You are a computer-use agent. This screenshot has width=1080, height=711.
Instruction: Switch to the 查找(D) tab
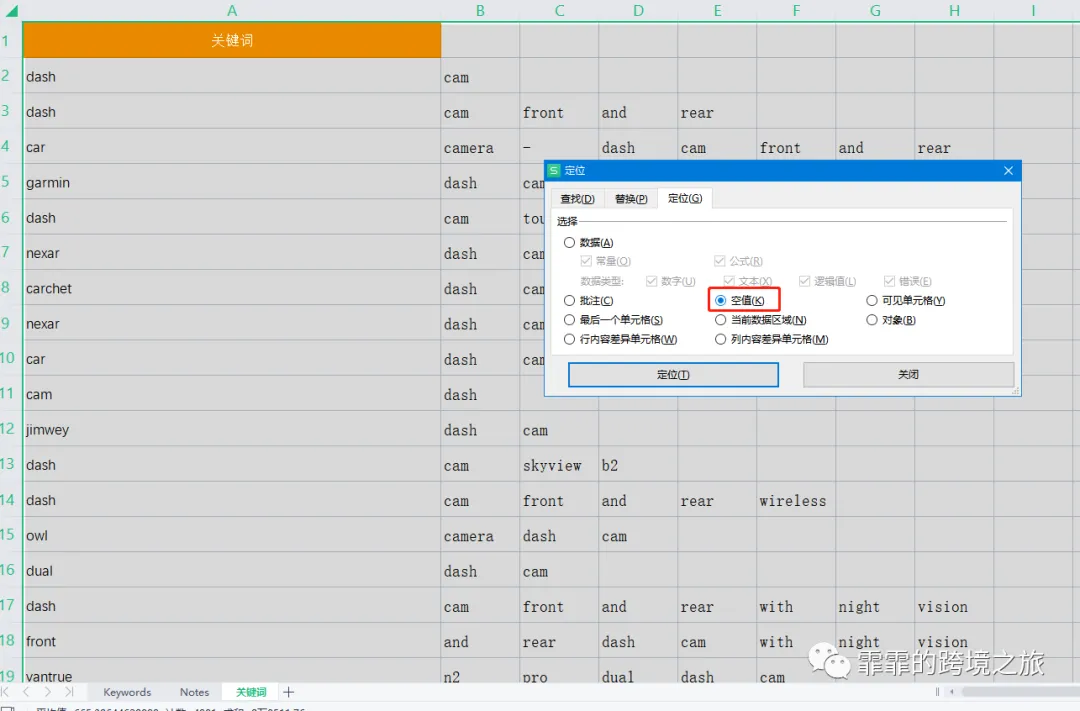coord(577,198)
